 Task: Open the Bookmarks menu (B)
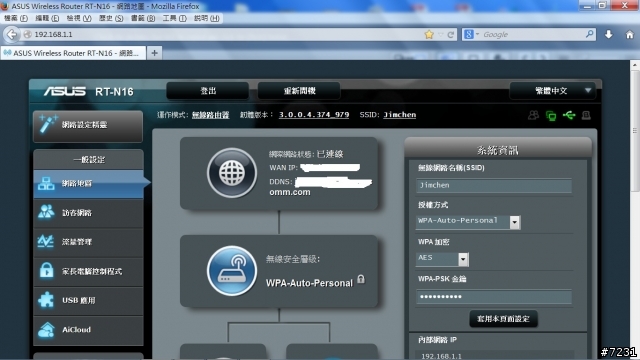143,18
